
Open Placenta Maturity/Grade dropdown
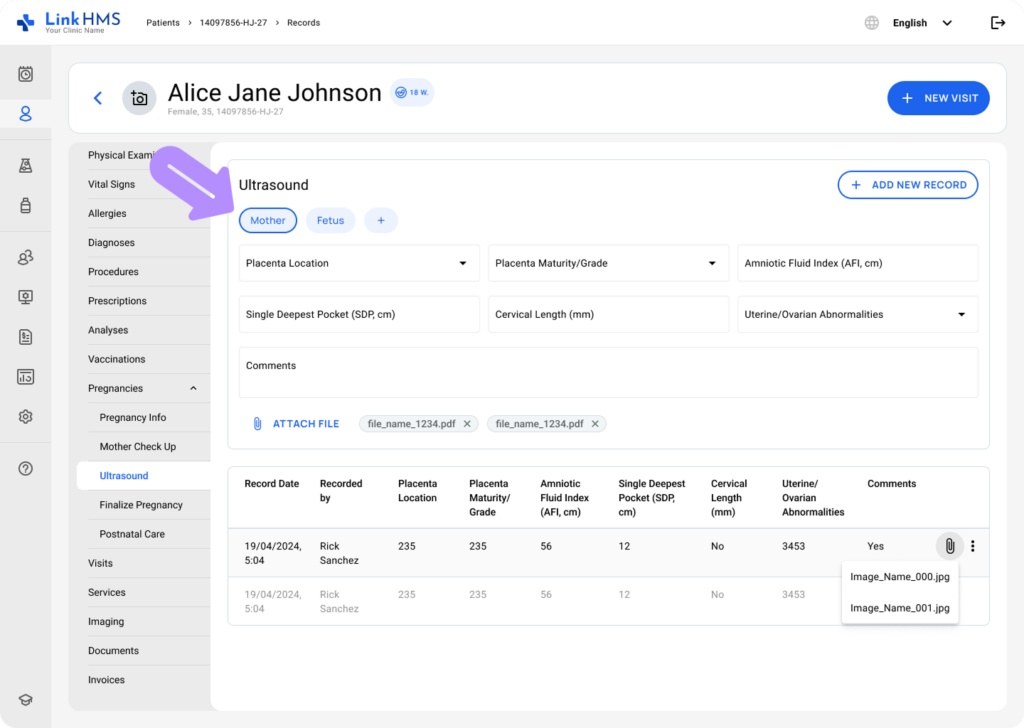[608, 263]
